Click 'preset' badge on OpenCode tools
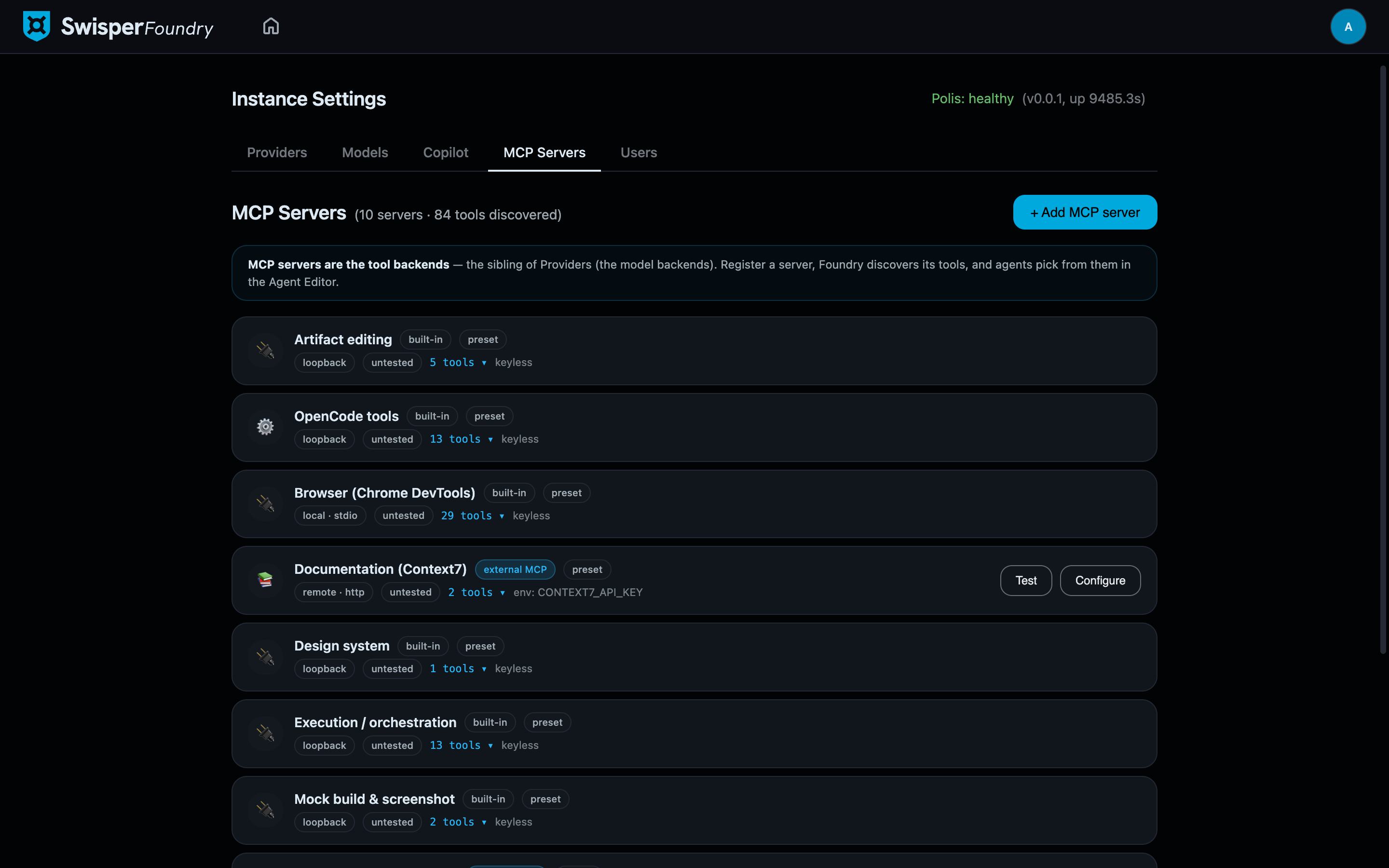 (x=489, y=416)
